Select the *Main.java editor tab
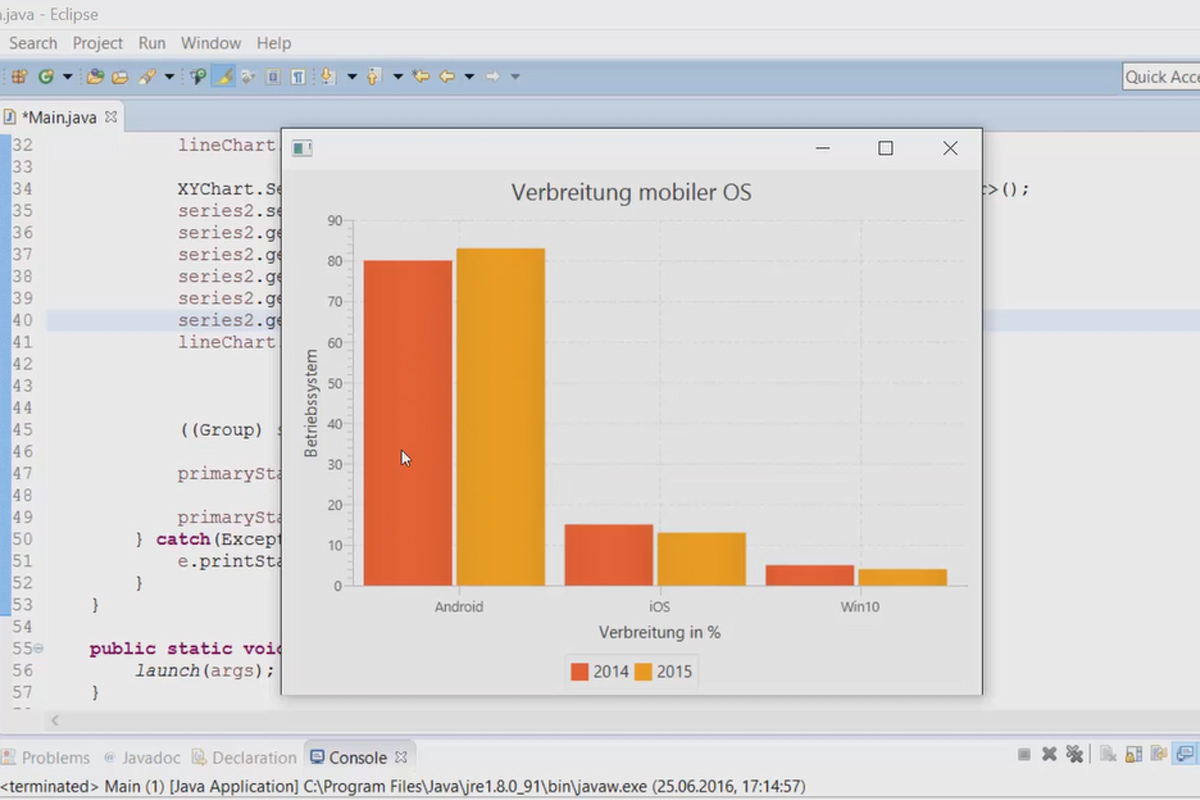Viewport: 1200px width, 800px height. [x=59, y=117]
